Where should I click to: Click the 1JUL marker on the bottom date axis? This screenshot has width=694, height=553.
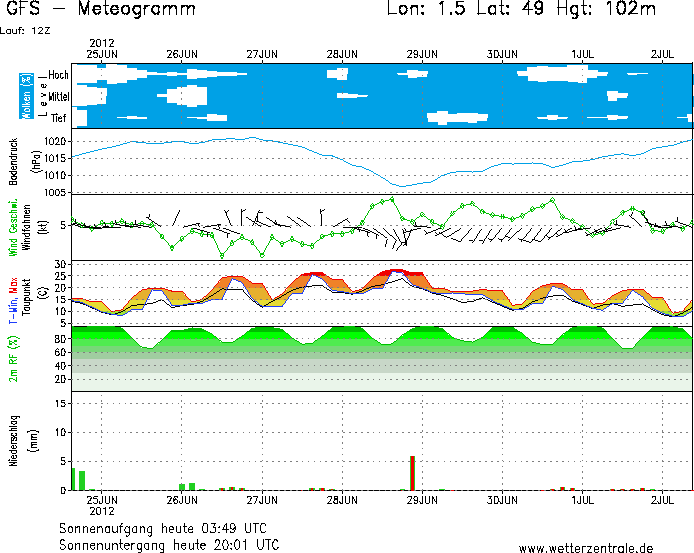(582, 498)
